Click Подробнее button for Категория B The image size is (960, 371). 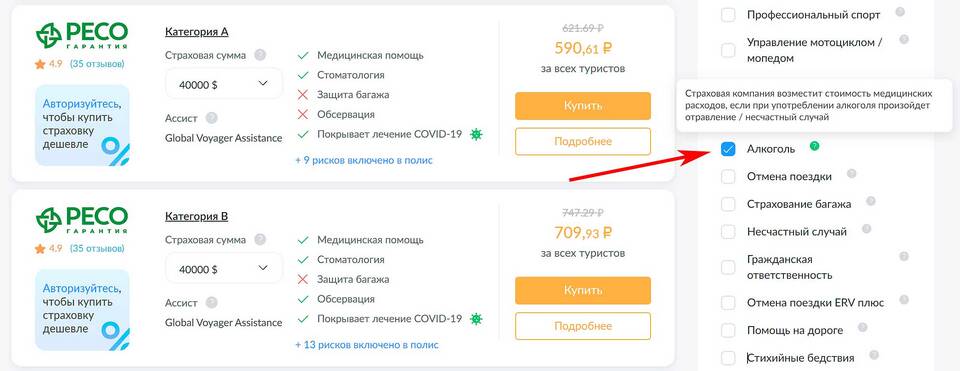click(x=583, y=326)
